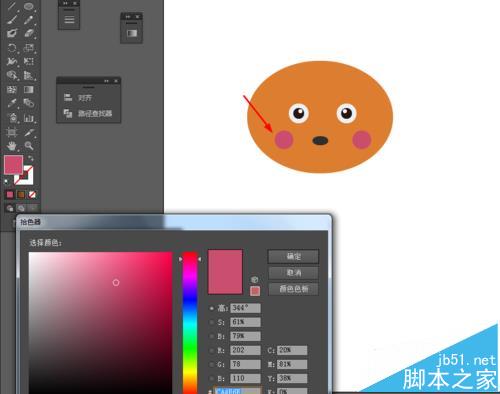Select the R radio button beside 202
This screenshot has width=500, height=394.
click(212, 350)
